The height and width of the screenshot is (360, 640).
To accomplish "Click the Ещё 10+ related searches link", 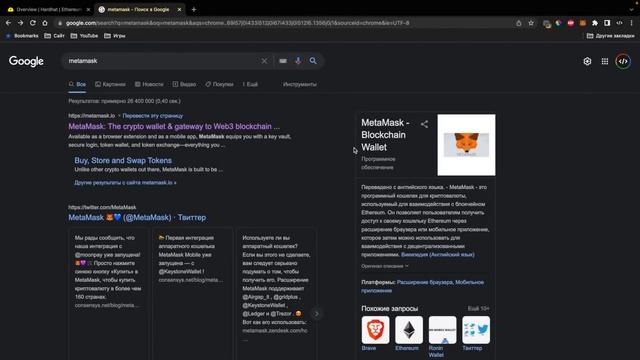I will coord(479,309).
